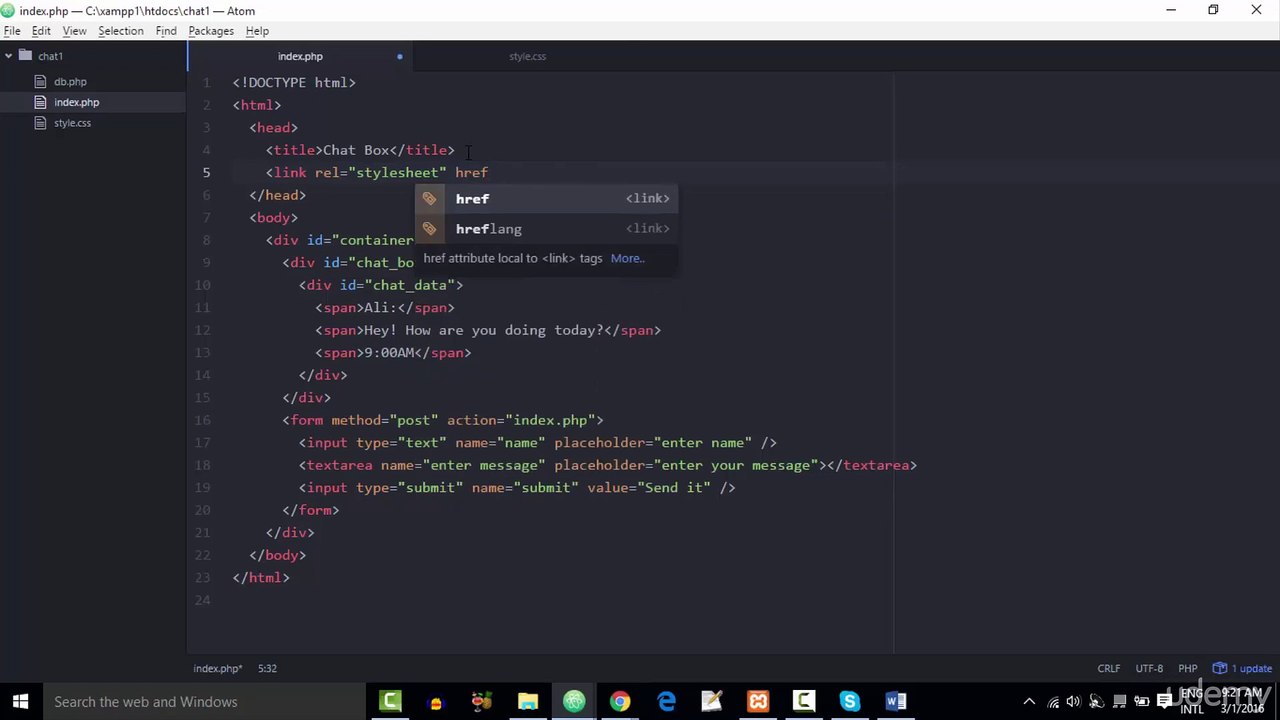Click the file icon next to index.php

coord(40,102)
